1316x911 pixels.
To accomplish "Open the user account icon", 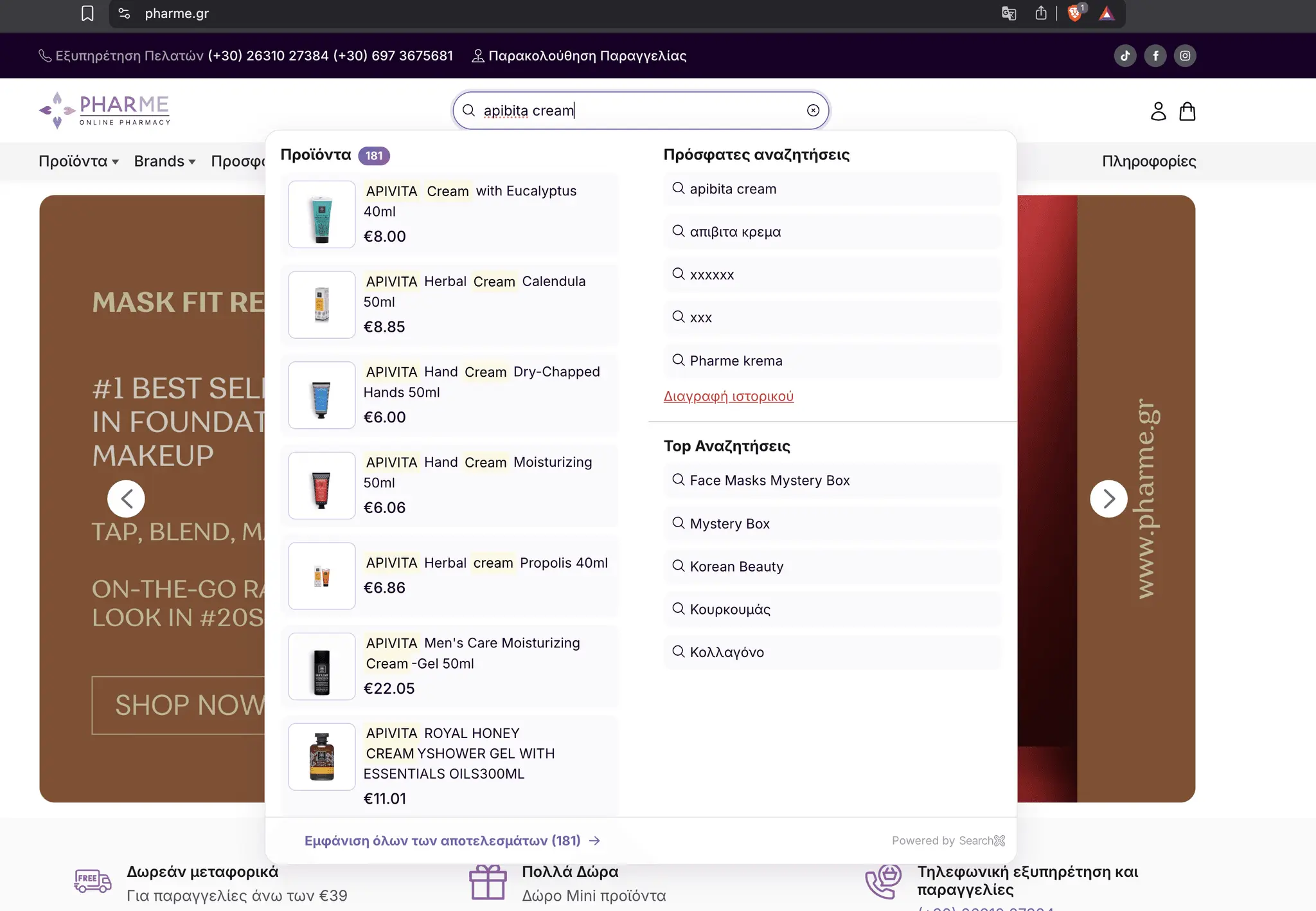I will point(1158,111).
